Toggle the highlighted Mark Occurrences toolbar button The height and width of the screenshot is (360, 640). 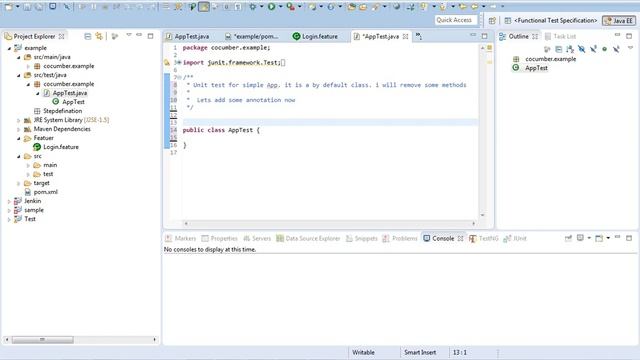[x=204, y=7]
